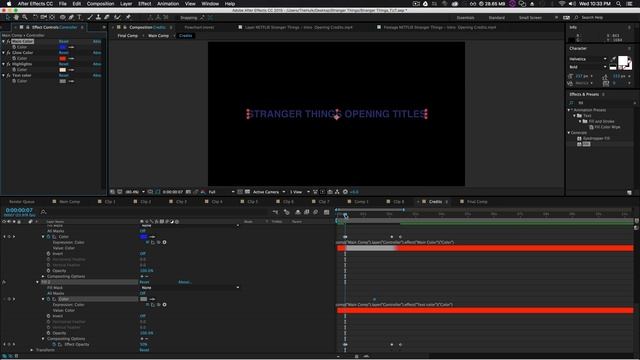Toggle Fill 2 Color stopwatch
The height and width of the screenshot is (360, 640).
coord(49,299)
